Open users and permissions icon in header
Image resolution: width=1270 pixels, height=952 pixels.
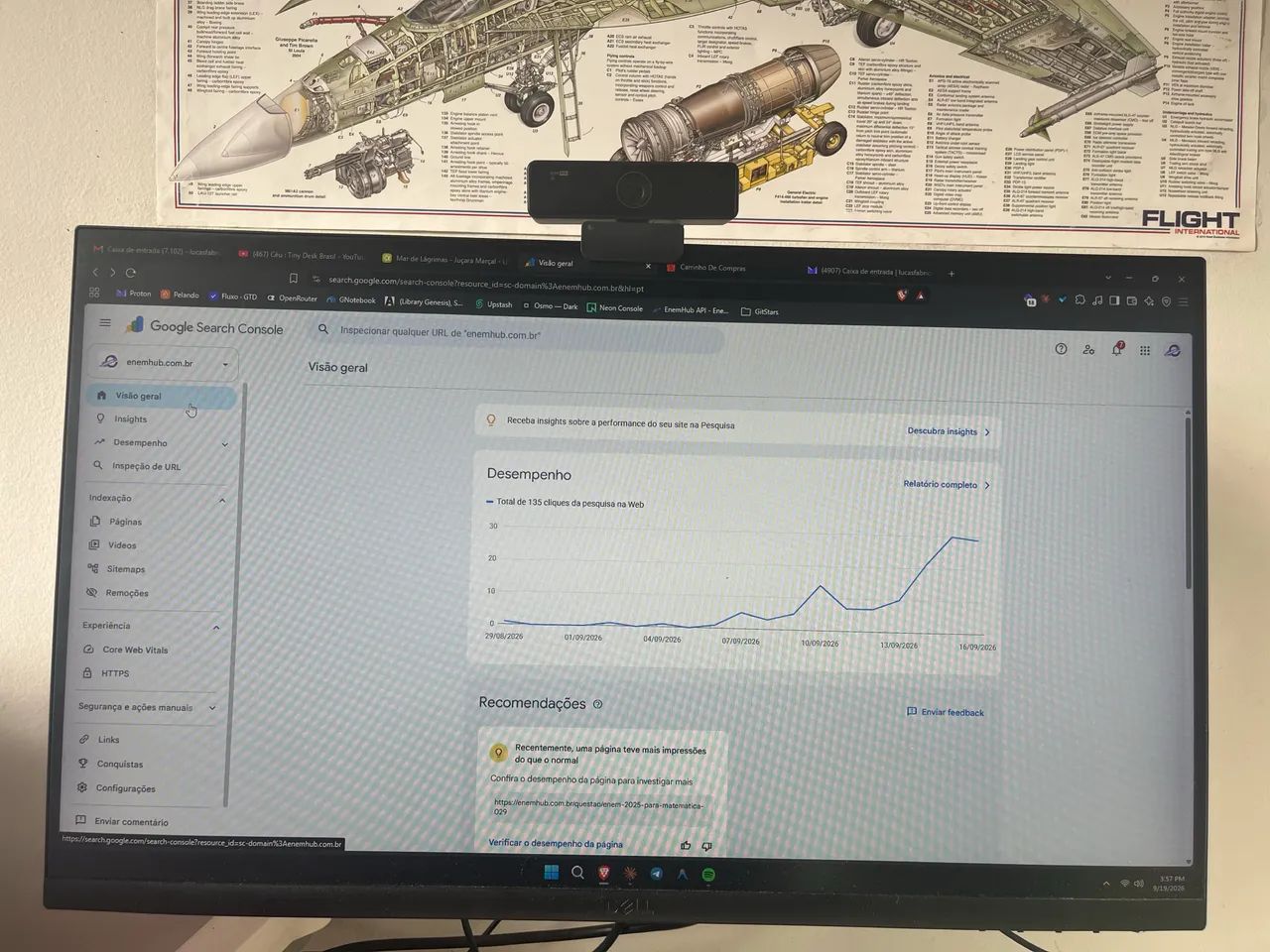click(x=1088, y=350)
